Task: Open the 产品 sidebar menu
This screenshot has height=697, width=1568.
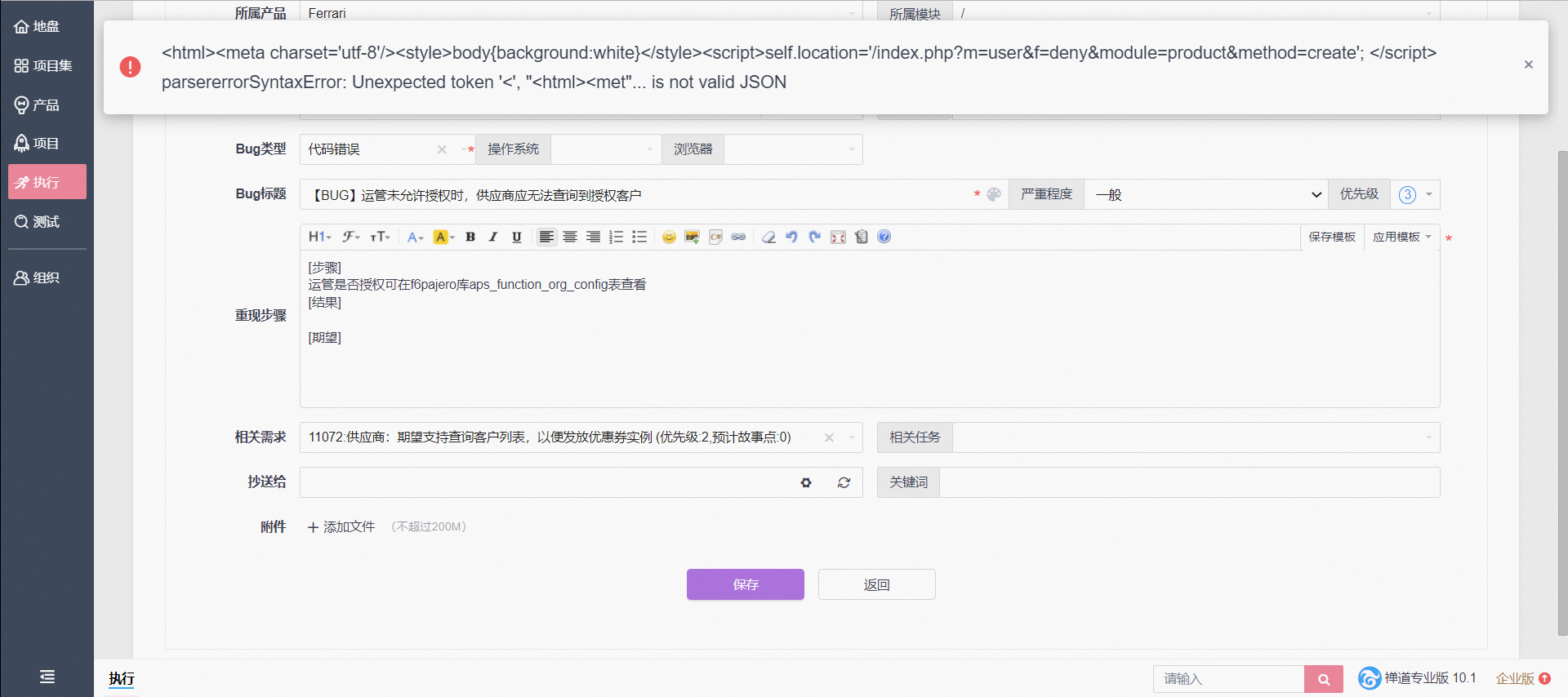Action: (38, 104)
